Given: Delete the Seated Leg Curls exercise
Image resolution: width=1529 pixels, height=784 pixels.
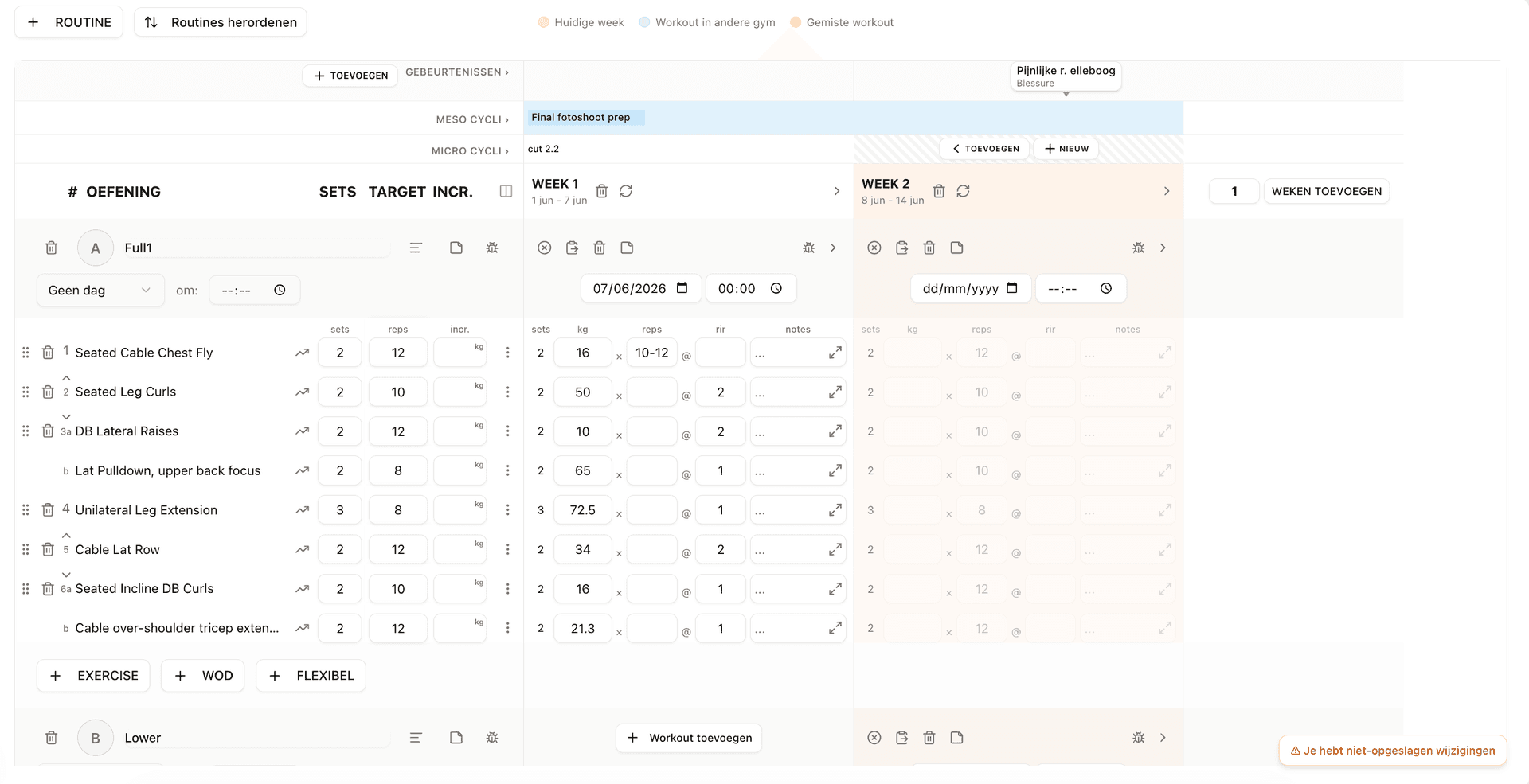Looking at the screenshot, I should click(48, 392).
